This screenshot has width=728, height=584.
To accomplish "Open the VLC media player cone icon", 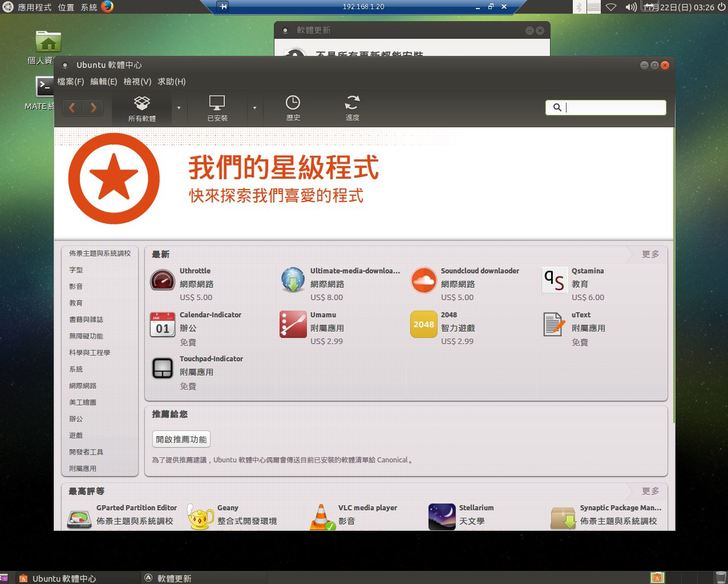I will 322,517.
